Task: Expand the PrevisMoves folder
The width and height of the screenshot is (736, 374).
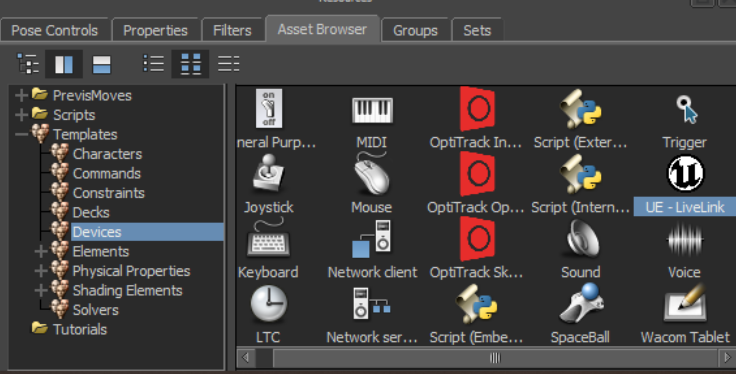Action: [x=21, y=95]
